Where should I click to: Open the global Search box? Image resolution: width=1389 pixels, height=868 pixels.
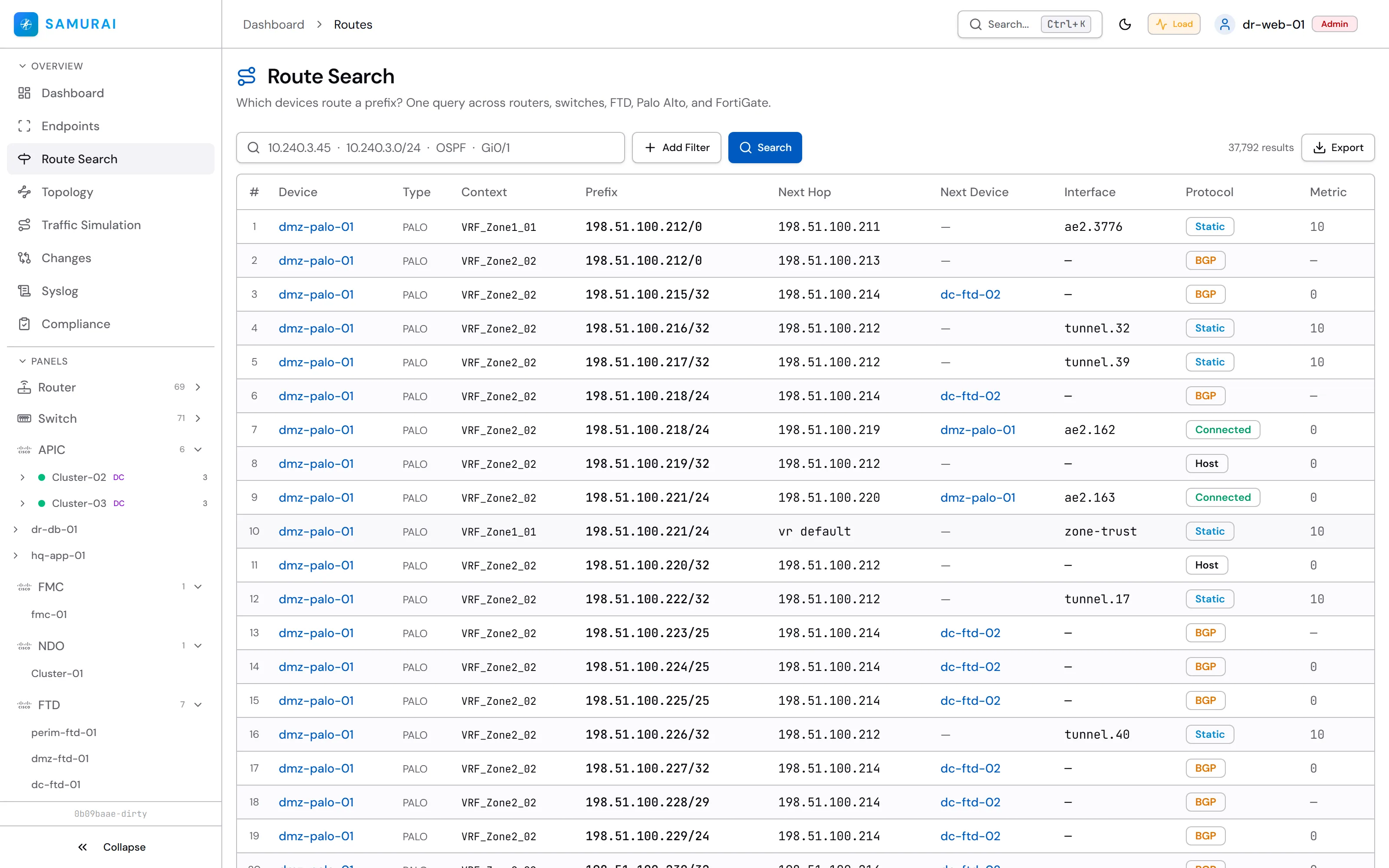[x=1029, y=24]
